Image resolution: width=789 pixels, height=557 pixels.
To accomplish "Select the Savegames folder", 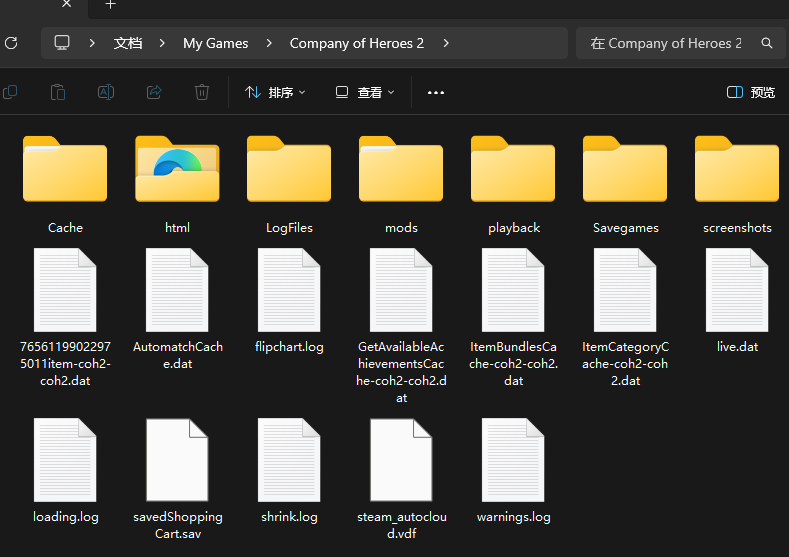I will point(625,185).
